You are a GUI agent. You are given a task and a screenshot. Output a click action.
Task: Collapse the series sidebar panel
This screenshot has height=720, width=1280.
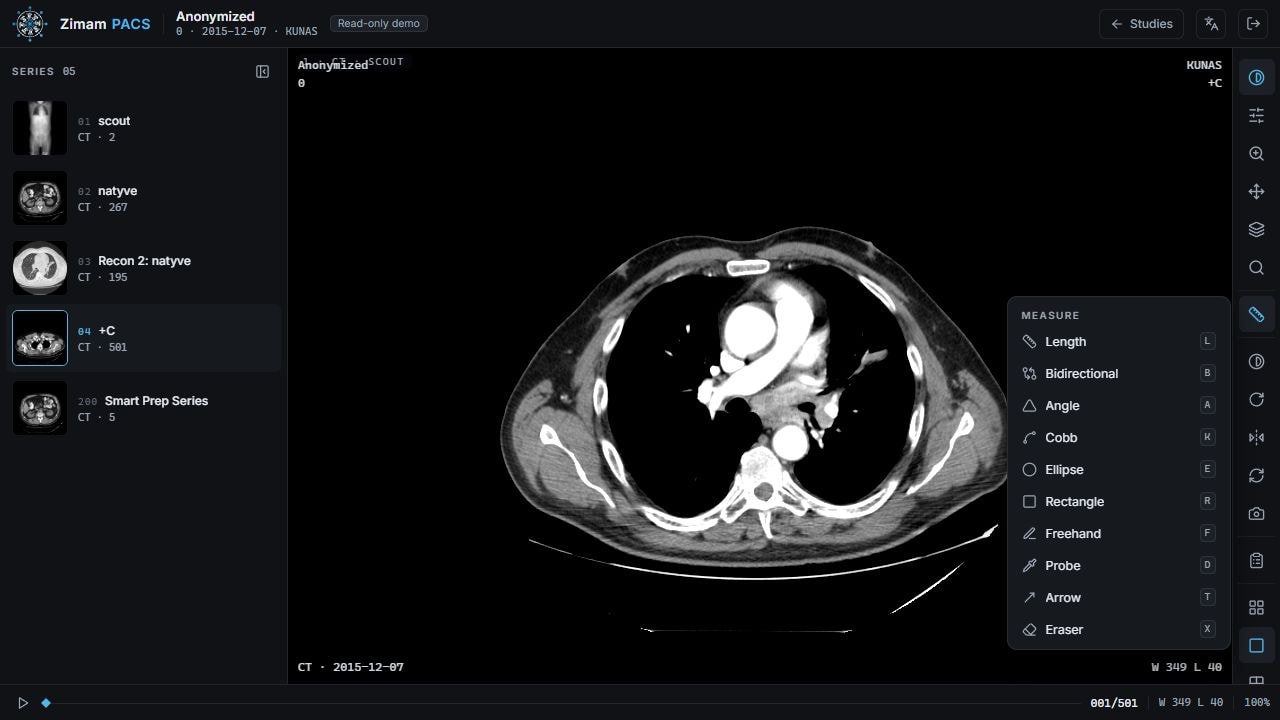(262, 72)
